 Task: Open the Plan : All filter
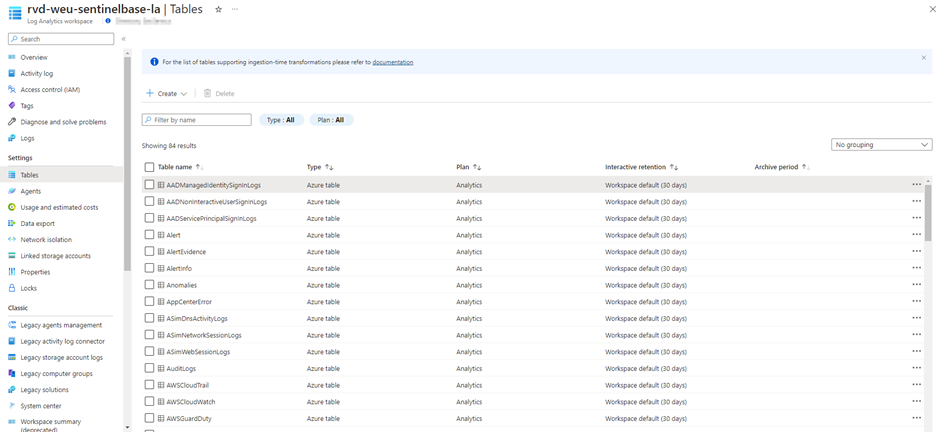[x=331, y=120]
